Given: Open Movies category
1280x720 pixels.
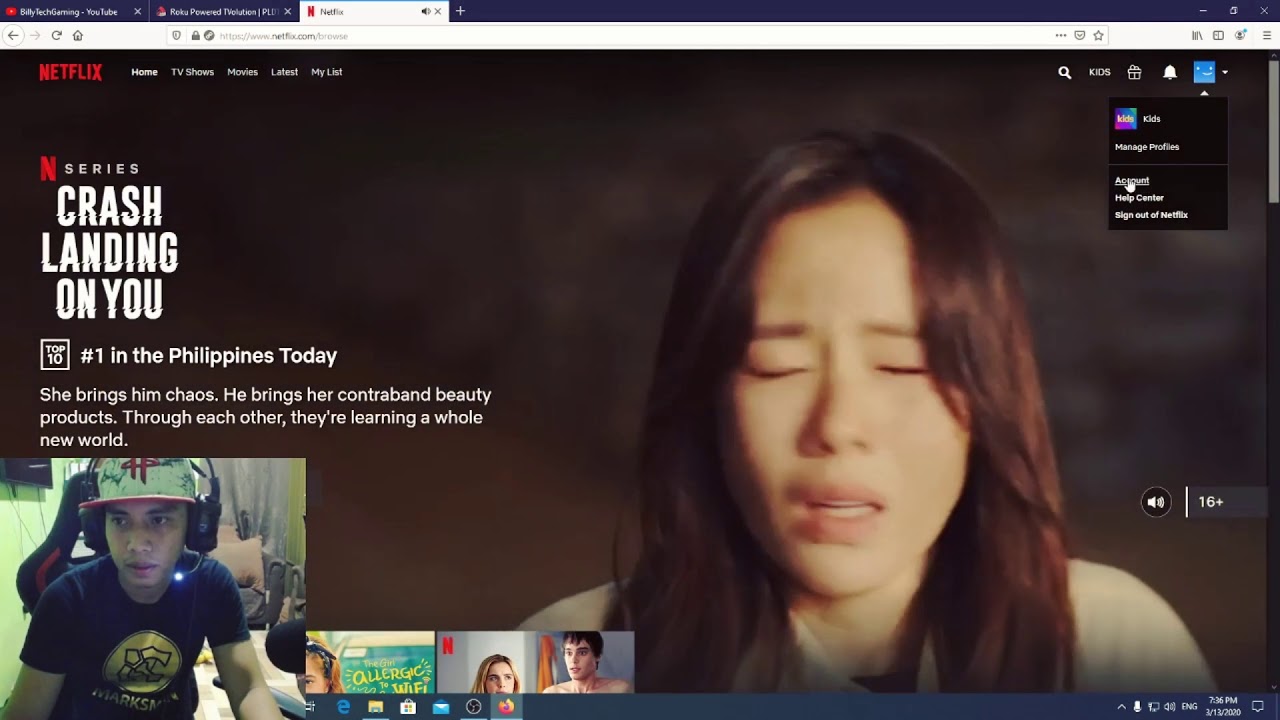Looking at the screenshot, I should (242, 72).
